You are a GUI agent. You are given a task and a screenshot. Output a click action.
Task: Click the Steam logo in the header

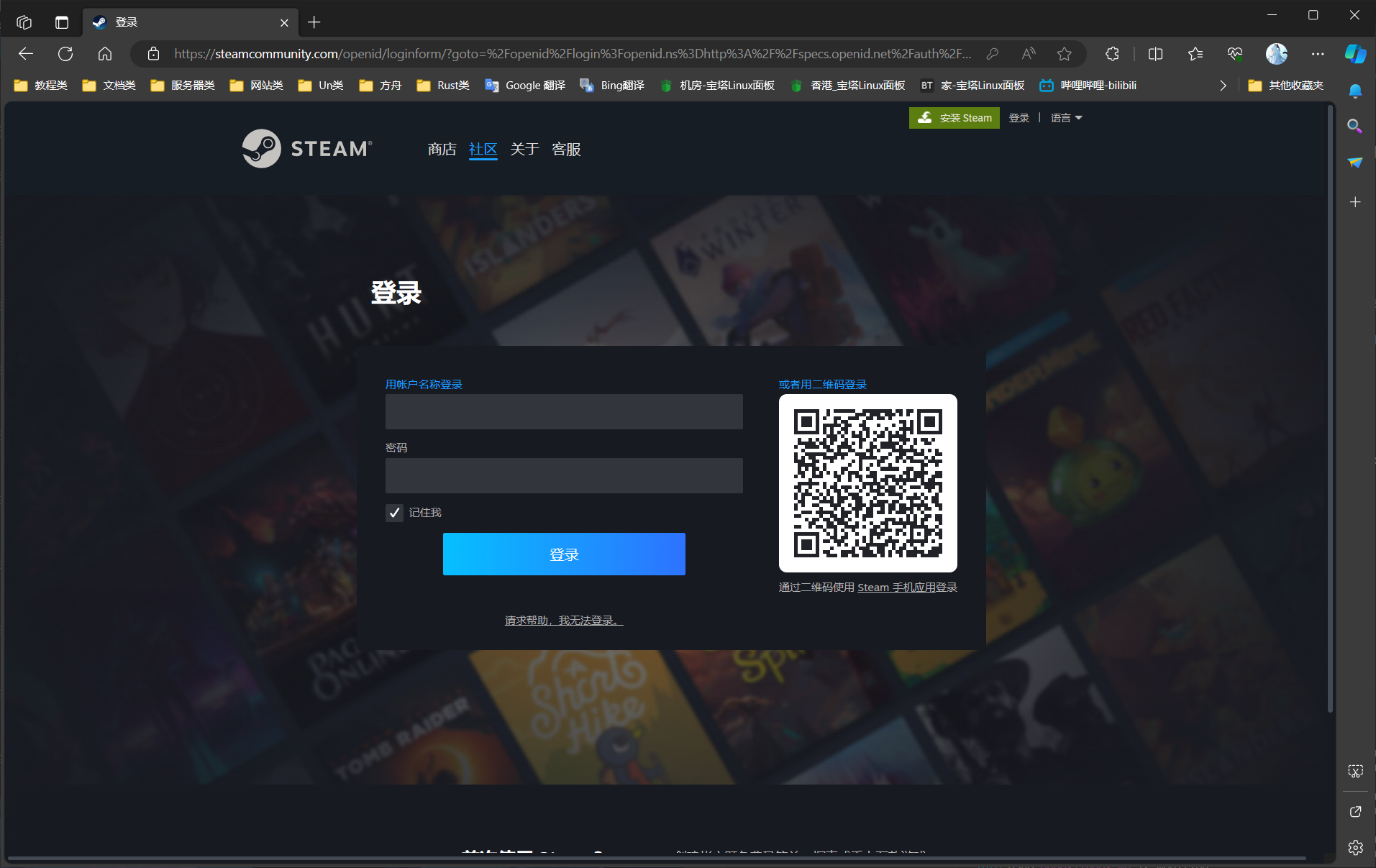pos(307,149)
